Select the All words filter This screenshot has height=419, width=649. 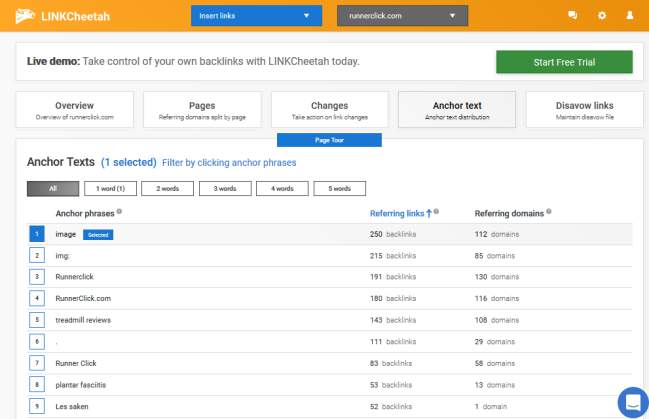click(x=53, y=188)
